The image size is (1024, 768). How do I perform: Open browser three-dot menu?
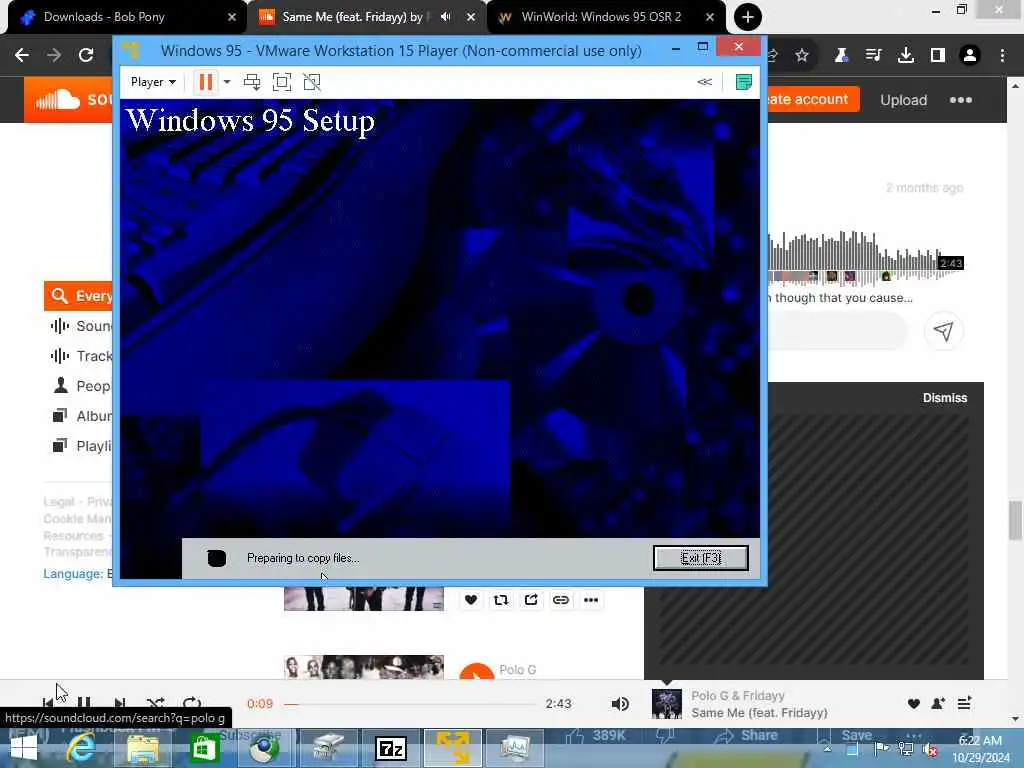tap(1002, 56)
